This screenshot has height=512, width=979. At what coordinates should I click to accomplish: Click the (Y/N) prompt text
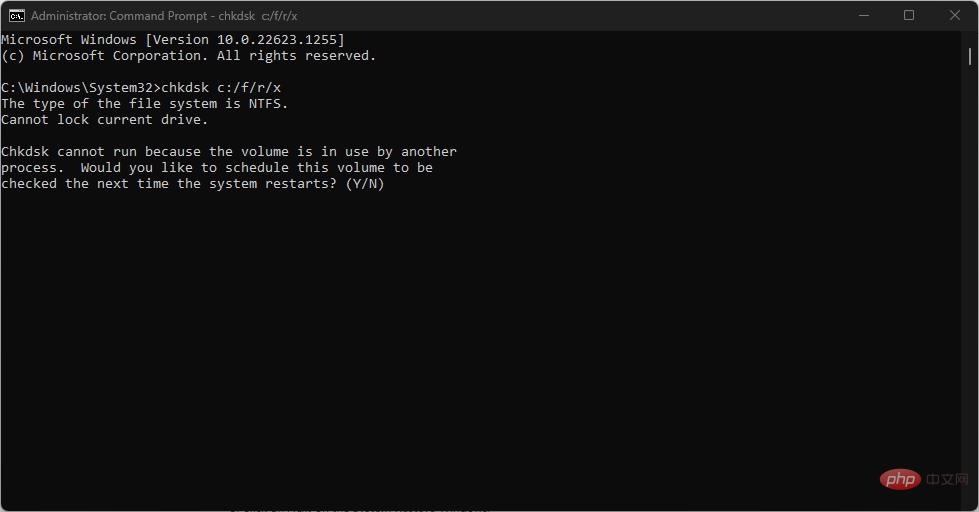click(x=365, y=184)
